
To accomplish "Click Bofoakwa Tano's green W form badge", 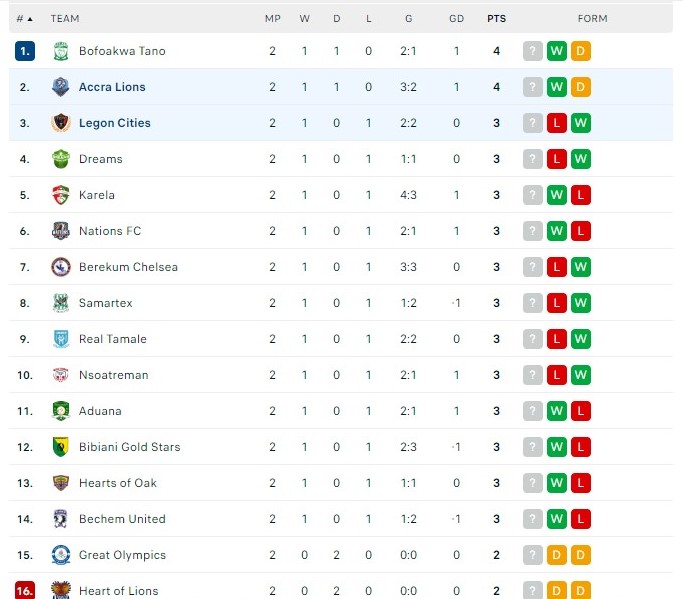I will (x=557, y=51).
